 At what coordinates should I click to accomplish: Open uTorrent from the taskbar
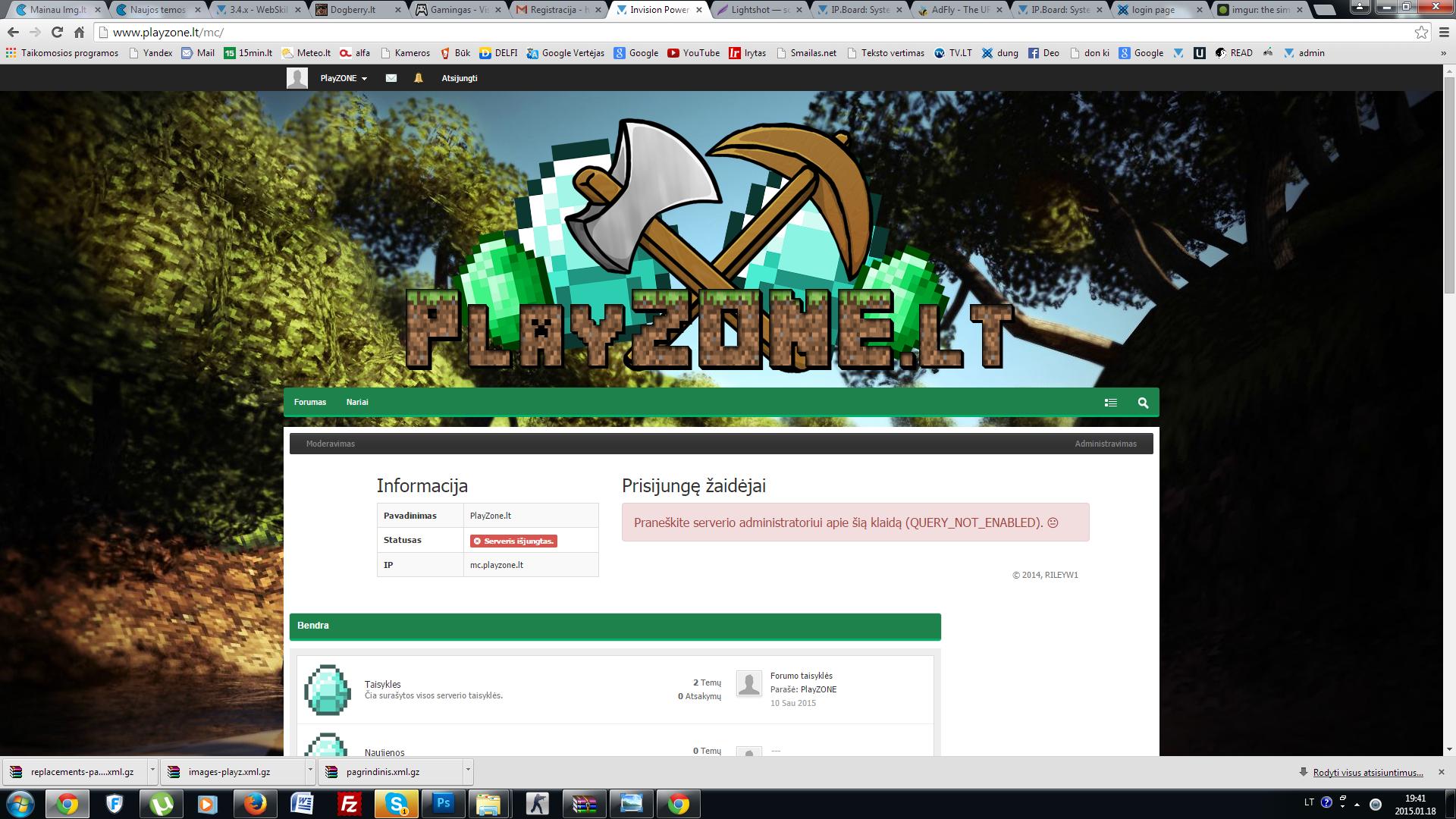coord(161,804)
